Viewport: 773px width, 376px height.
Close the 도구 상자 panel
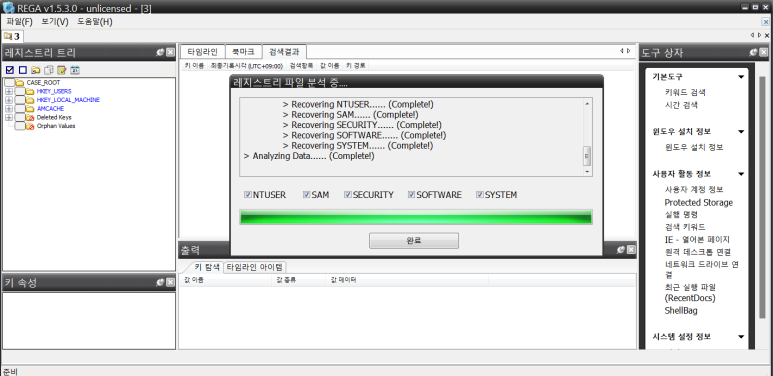click(763, 52)
